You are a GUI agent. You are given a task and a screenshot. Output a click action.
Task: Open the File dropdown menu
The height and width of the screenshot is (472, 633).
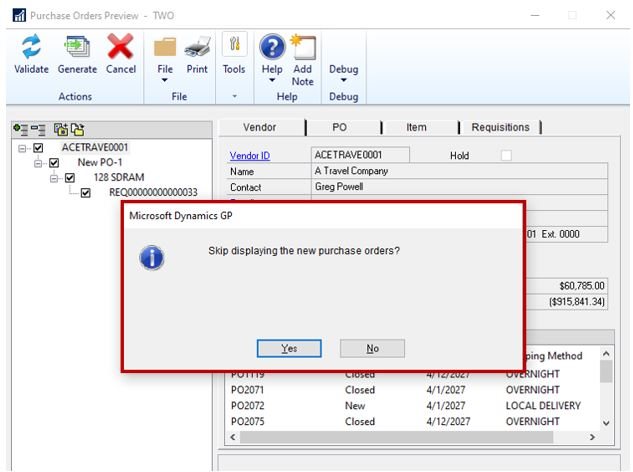pos(165,75)
